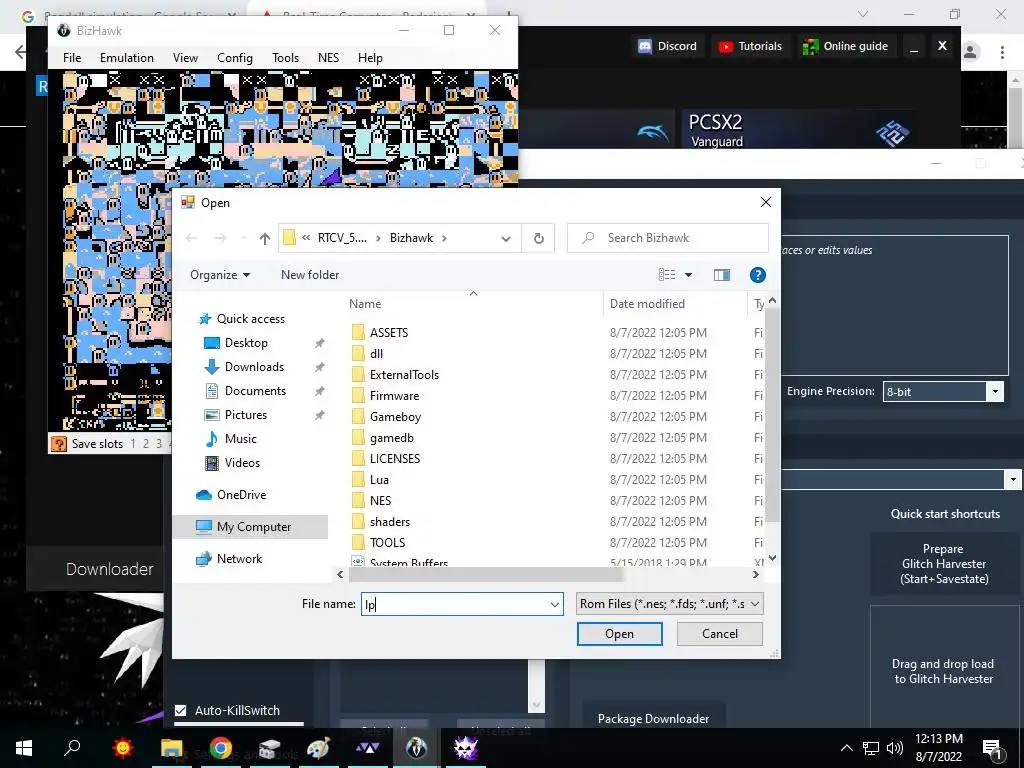
Task: Open Google Chrome from taskbar
Action: pos(221,748)
